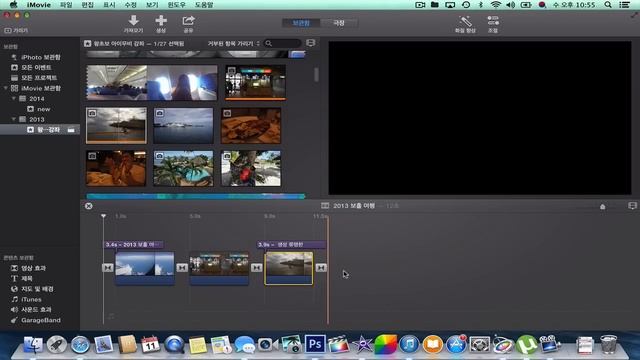Switch to the Library (보관함) tab

(301, 23)
